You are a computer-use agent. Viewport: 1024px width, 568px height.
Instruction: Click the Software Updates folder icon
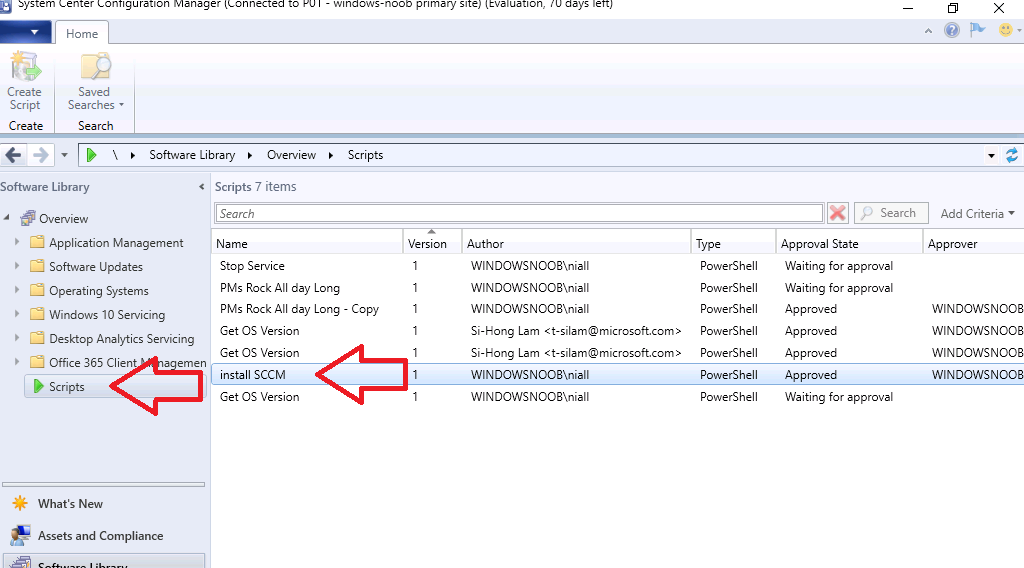(37, 266)
